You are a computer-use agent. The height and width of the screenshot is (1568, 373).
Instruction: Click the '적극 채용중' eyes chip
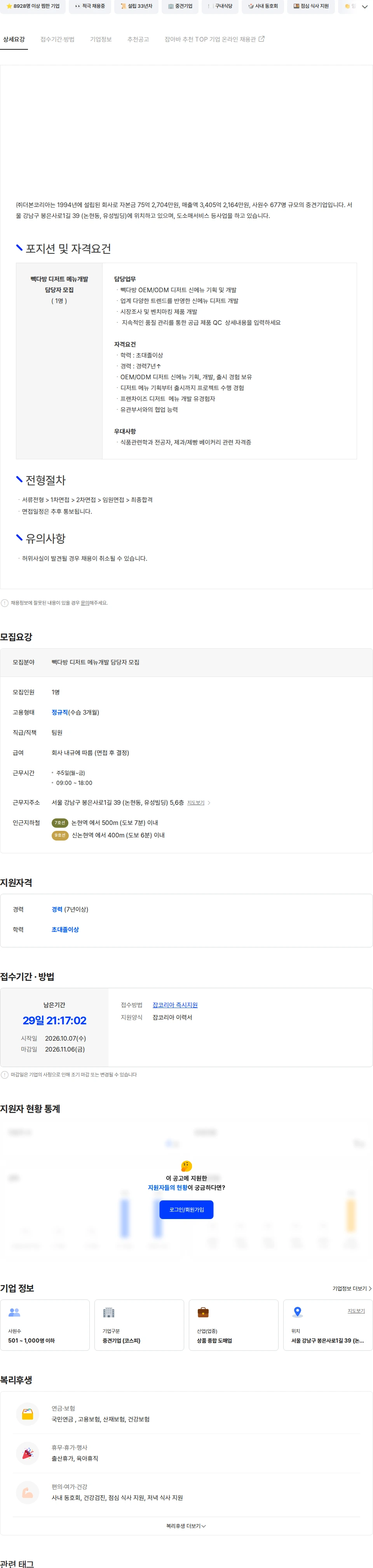(89, 6)
